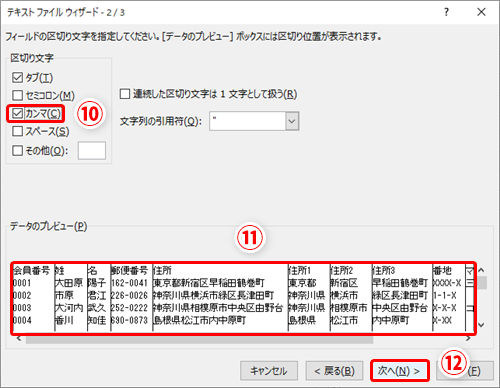This screenshot has height=388, width=500.
Task: Click the preview horizontal scroll right arrow
Action: point(469,339)
